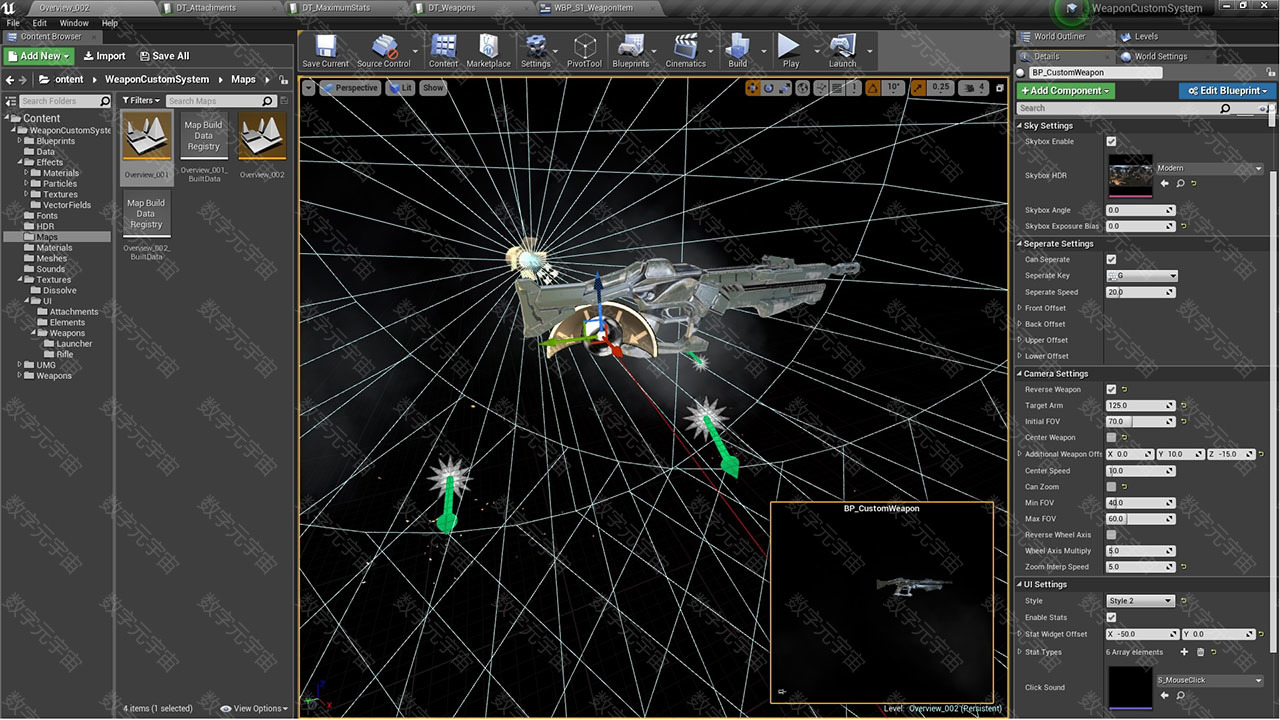
Task: Open the Click Sound S_MouseClick dropdown
Action: tap(1209, 680)
